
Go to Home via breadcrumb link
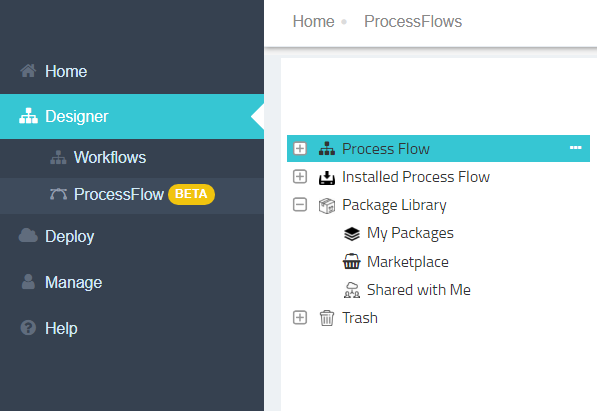pyautogui.click(x=313, y=21)
